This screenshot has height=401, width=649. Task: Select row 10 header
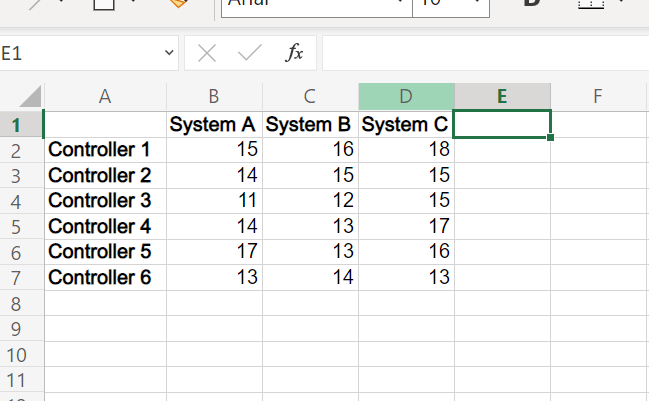point(22,354)
